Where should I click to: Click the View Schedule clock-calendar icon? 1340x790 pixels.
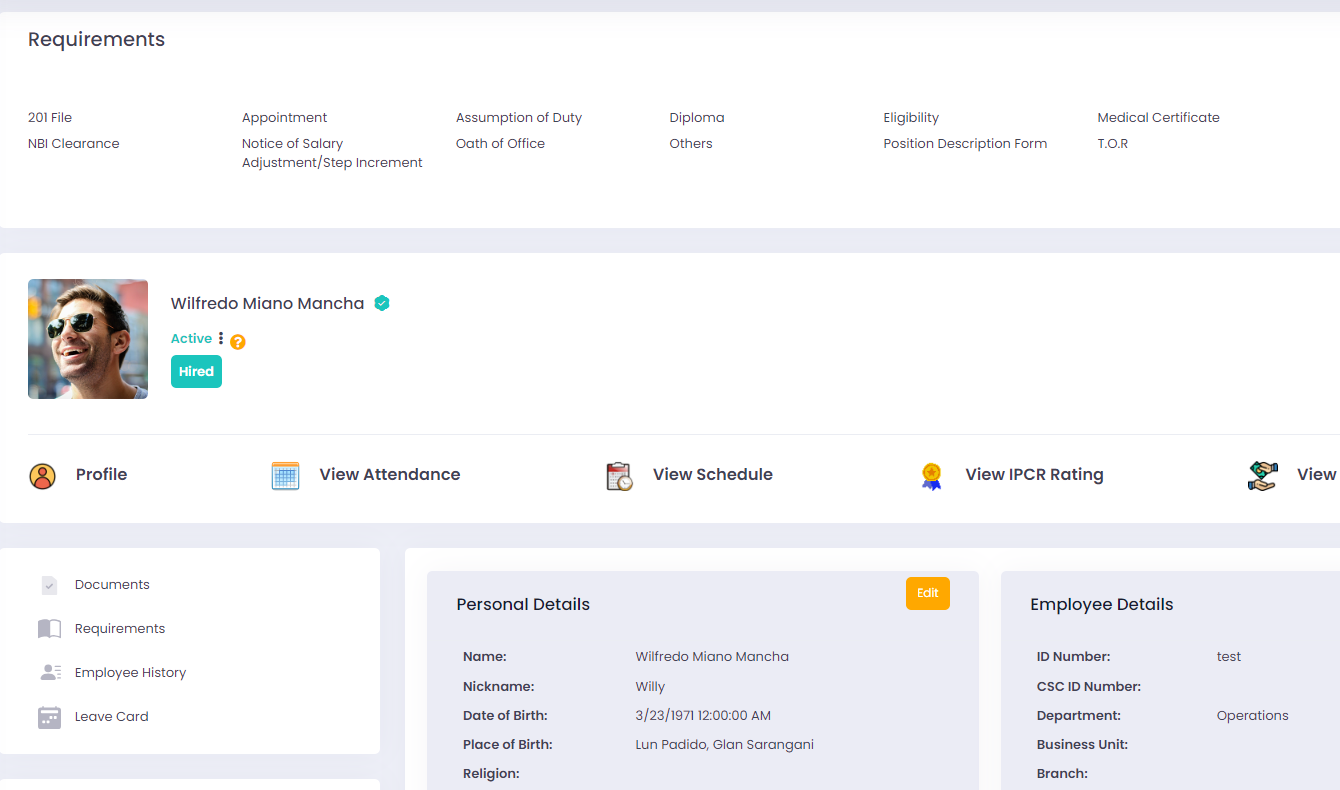(x=619, y=476)
